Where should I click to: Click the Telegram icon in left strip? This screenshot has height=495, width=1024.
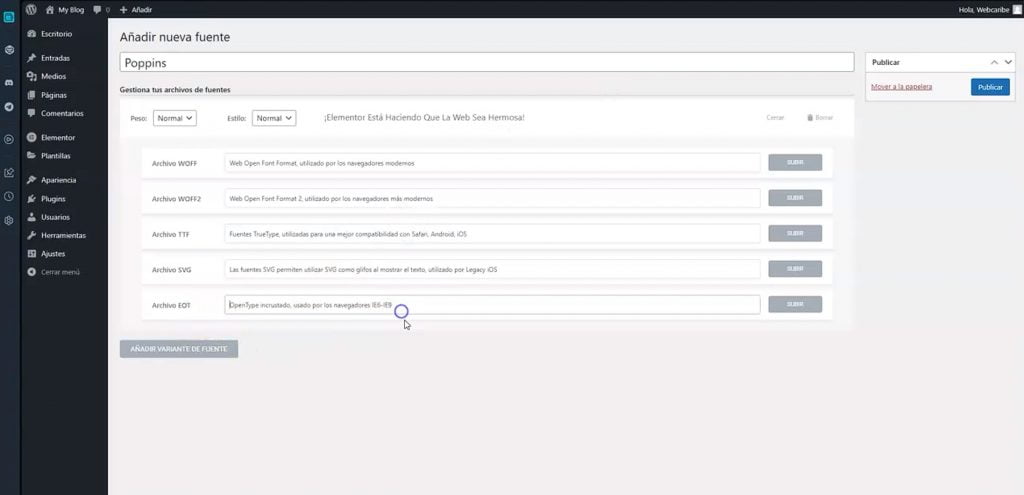(x=9, y=106)
